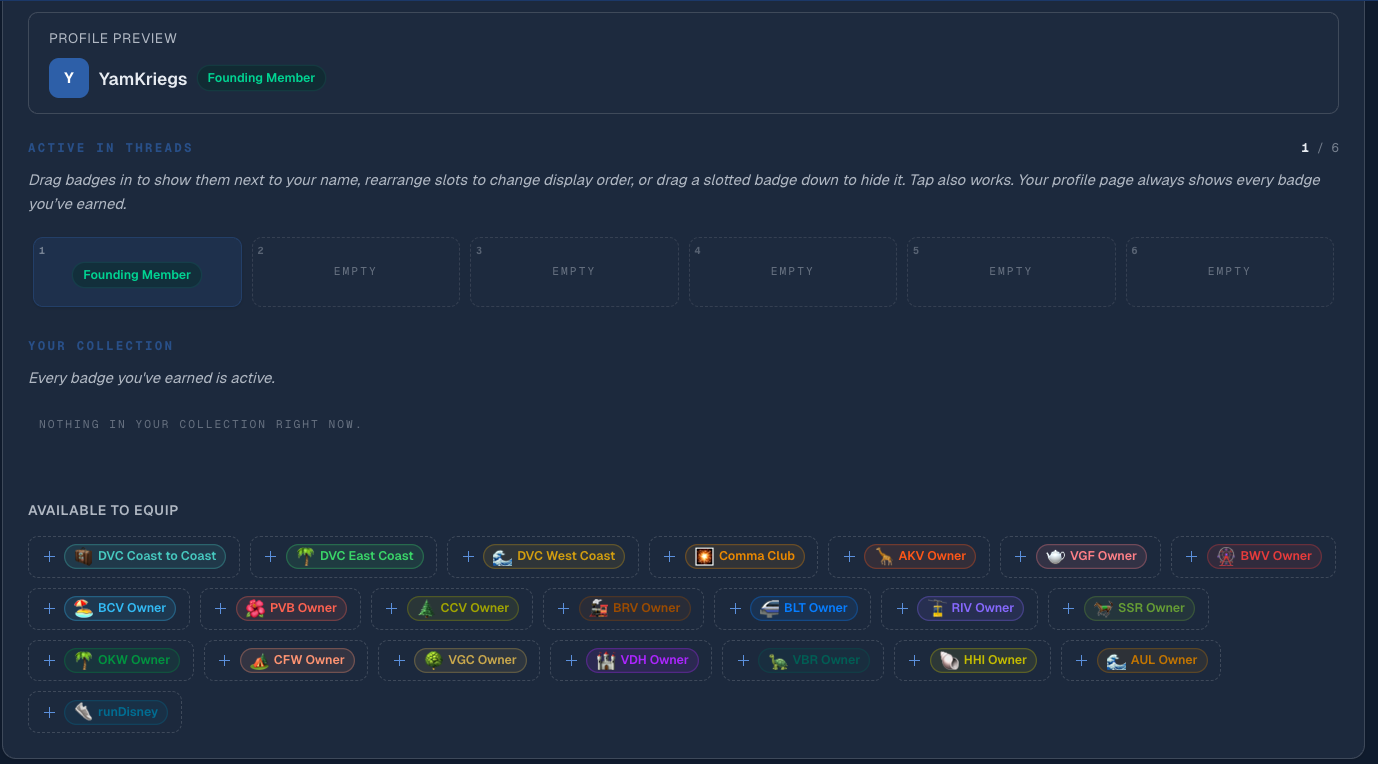Click the shoe icon on runDisney badge

pos(83,712)
